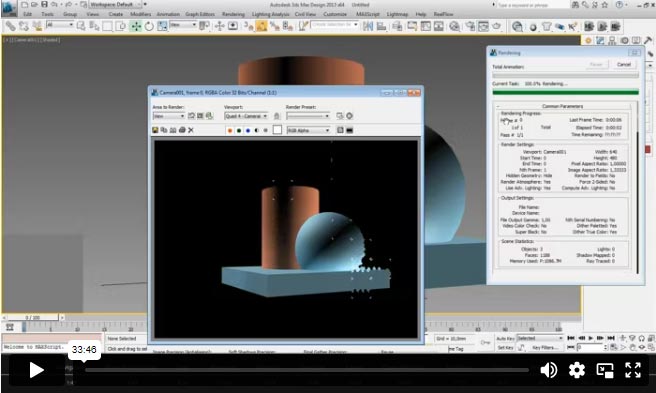This screenshot has height=393, width=656.
Task: Open the Motion command panel tab
Action: point(624,41)
